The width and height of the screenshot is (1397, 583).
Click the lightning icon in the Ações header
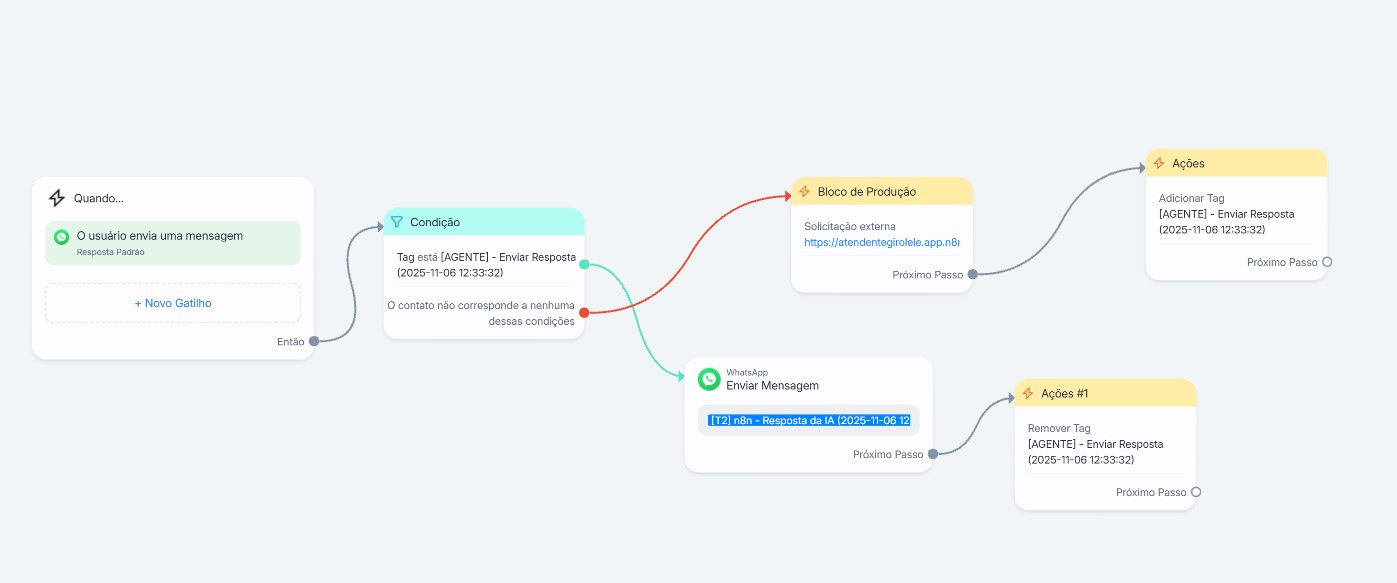tap(1159, 163)
